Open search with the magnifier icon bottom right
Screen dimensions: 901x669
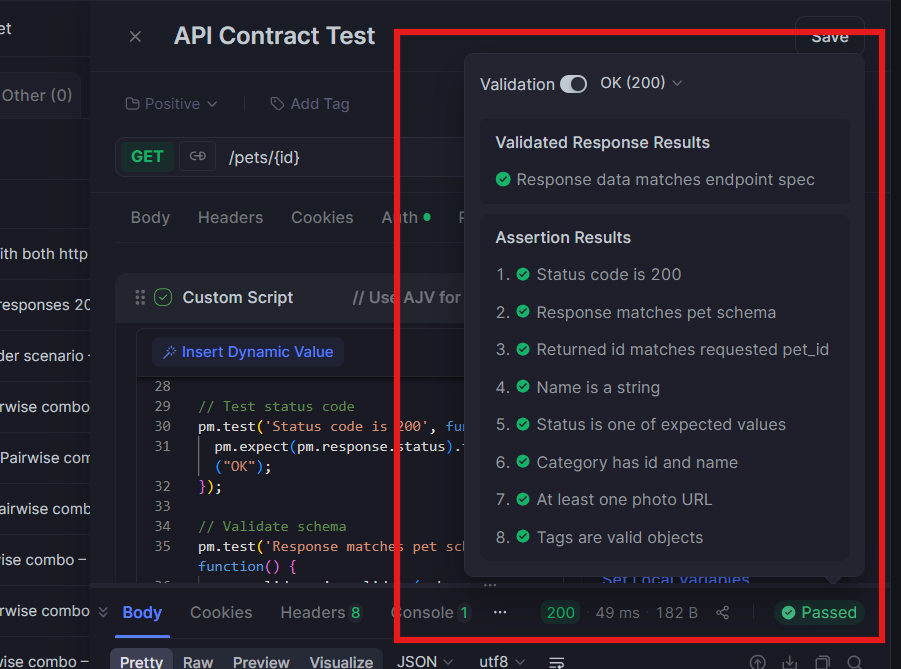click(857, 661)
